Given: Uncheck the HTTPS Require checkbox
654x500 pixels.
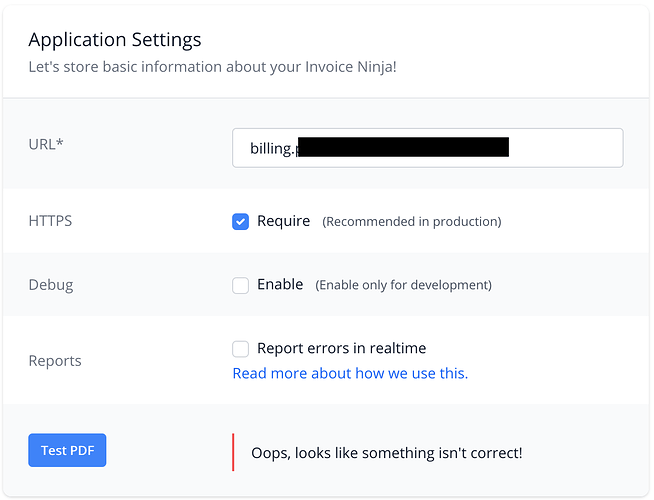Looking at the screenshot, I should click(241, 222).
